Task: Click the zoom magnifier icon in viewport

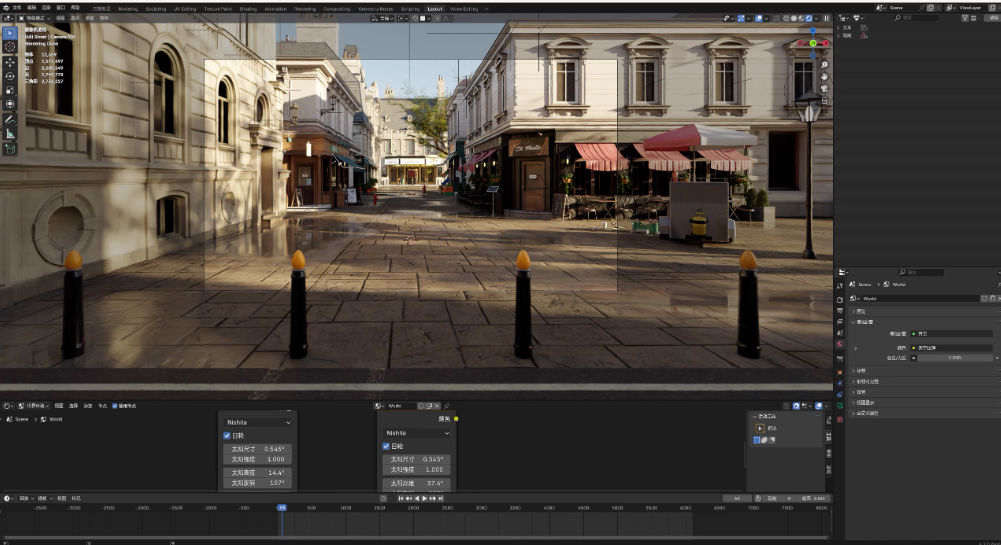Action: (x=824, y=63)
